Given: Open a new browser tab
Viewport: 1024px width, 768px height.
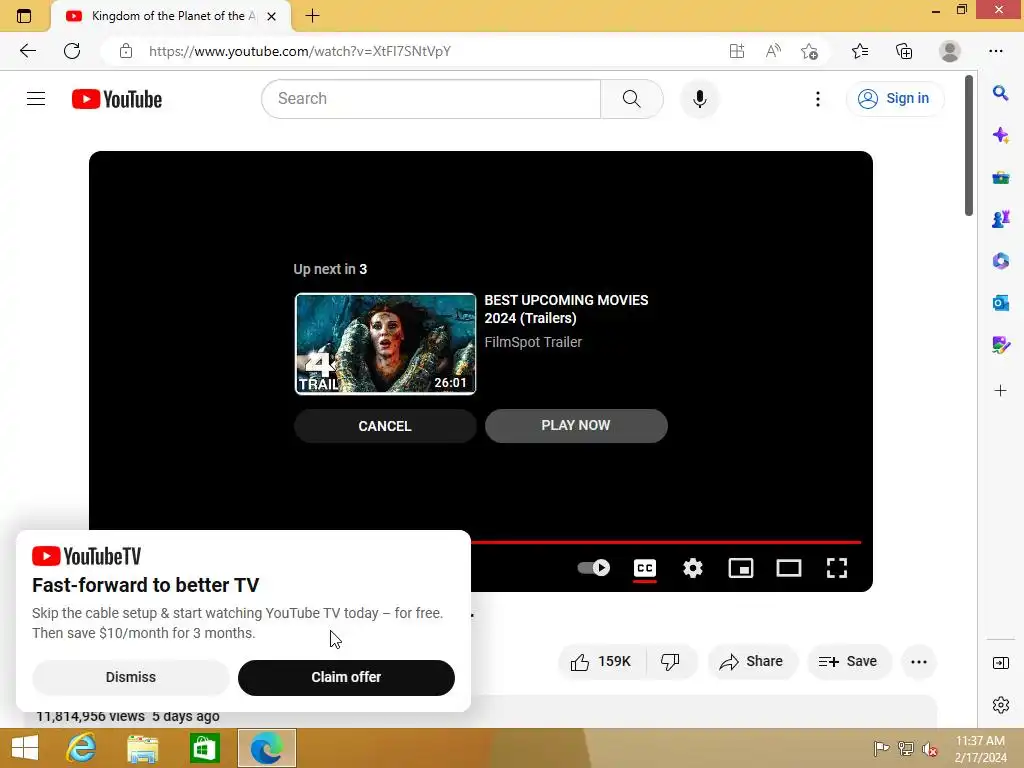Looking at the screenshot, I should (x=312, y=16).
